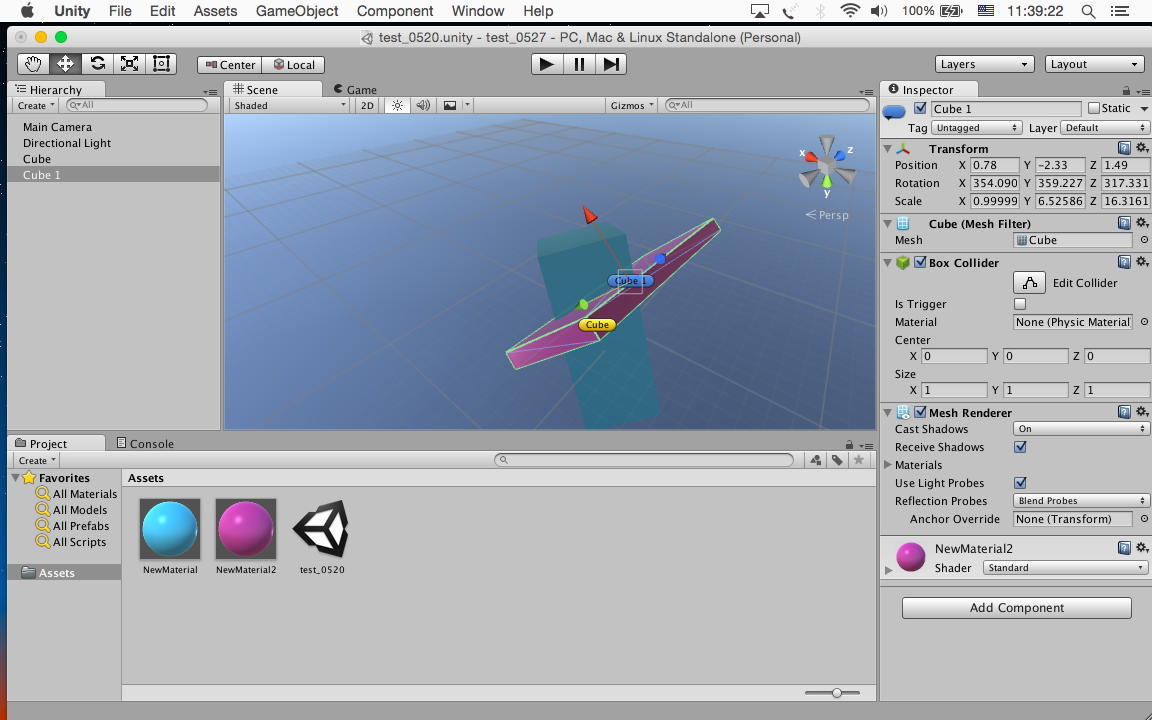Viewport: 1152px width, 720px height.
Task: Switch to the Console tab
Action: (x=145, y=444)
